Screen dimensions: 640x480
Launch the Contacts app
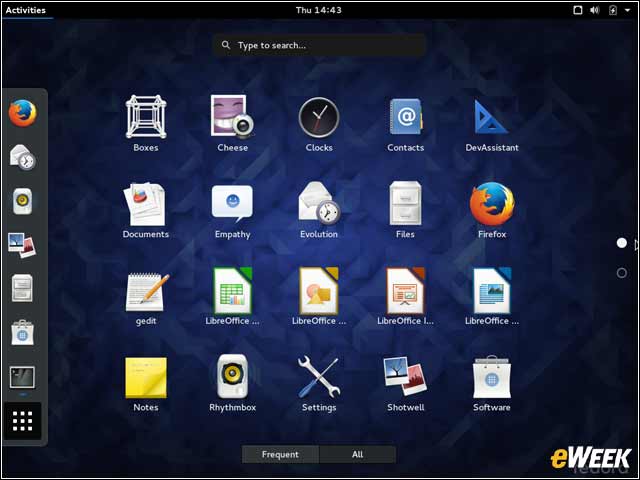tap(405, 124)
